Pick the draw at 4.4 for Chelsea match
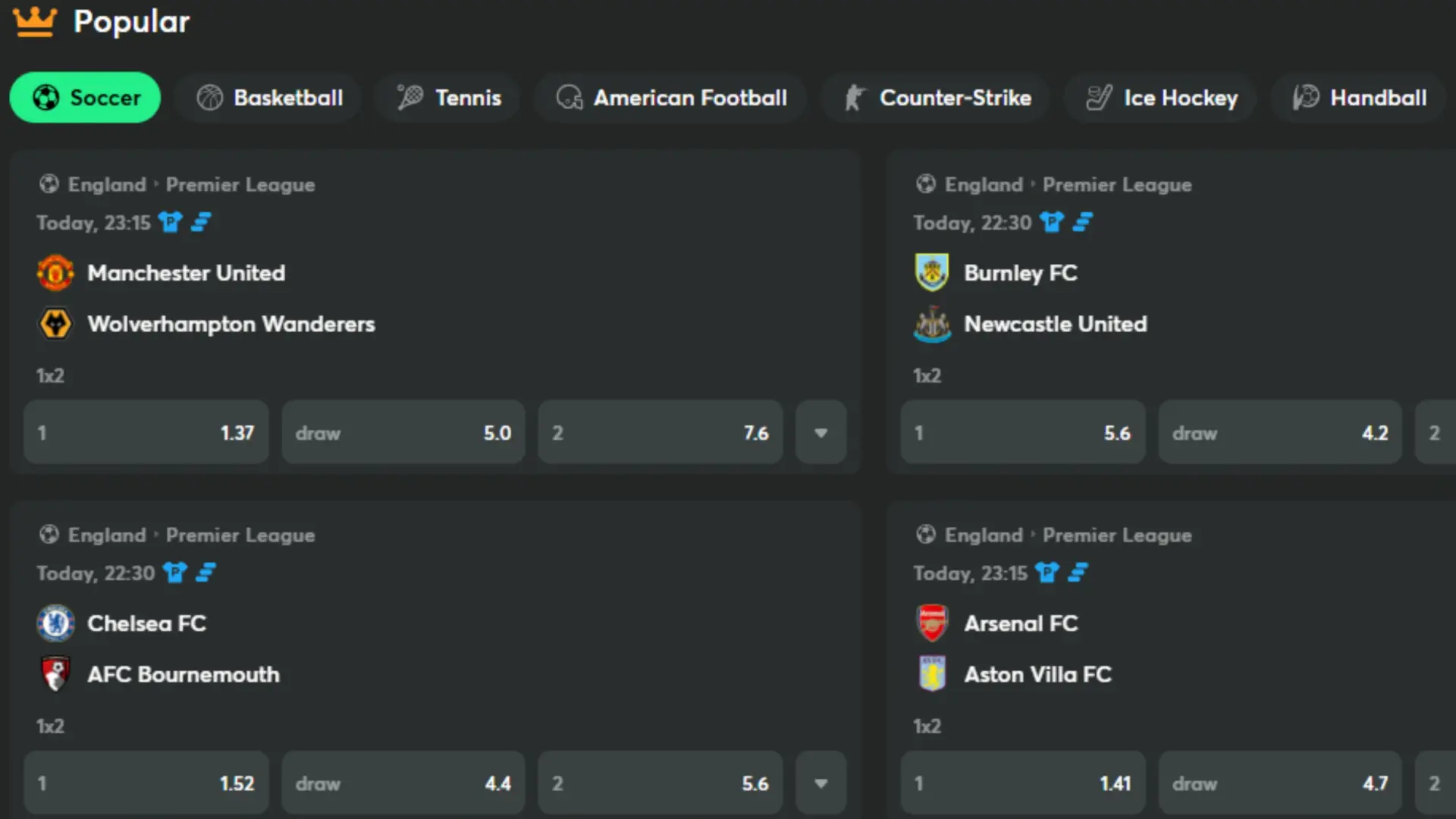The image size is (1456, 819). (x=403, y=783)
